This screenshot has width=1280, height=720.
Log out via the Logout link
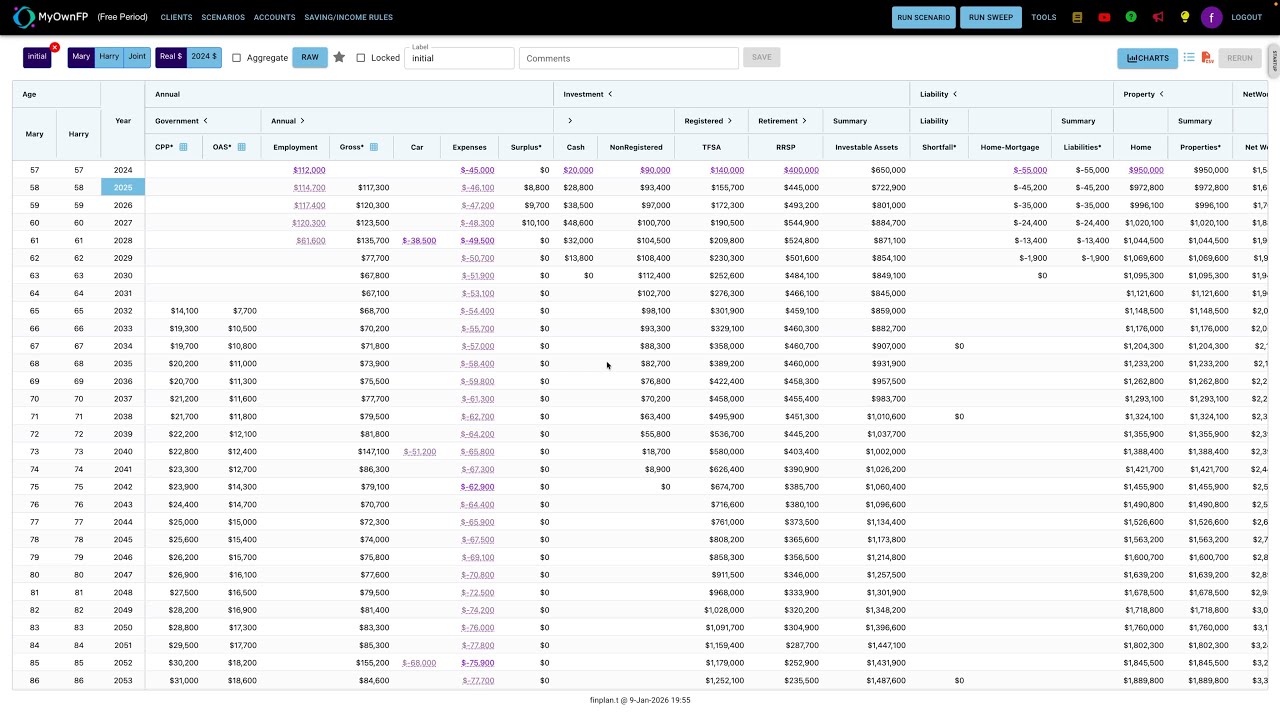point(1247,17)
